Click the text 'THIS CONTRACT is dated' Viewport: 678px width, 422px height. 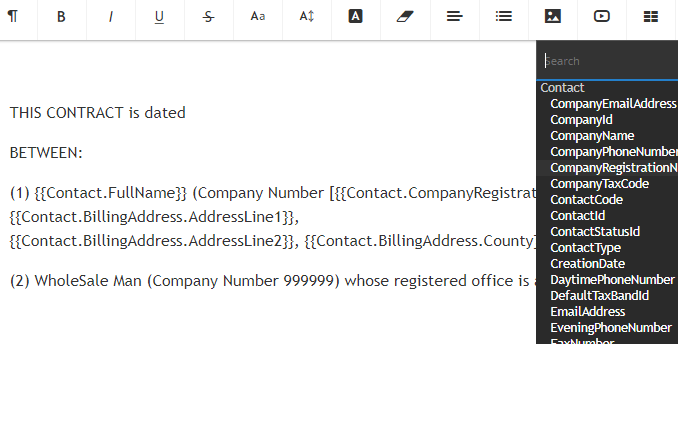click(x=98, y=113)
